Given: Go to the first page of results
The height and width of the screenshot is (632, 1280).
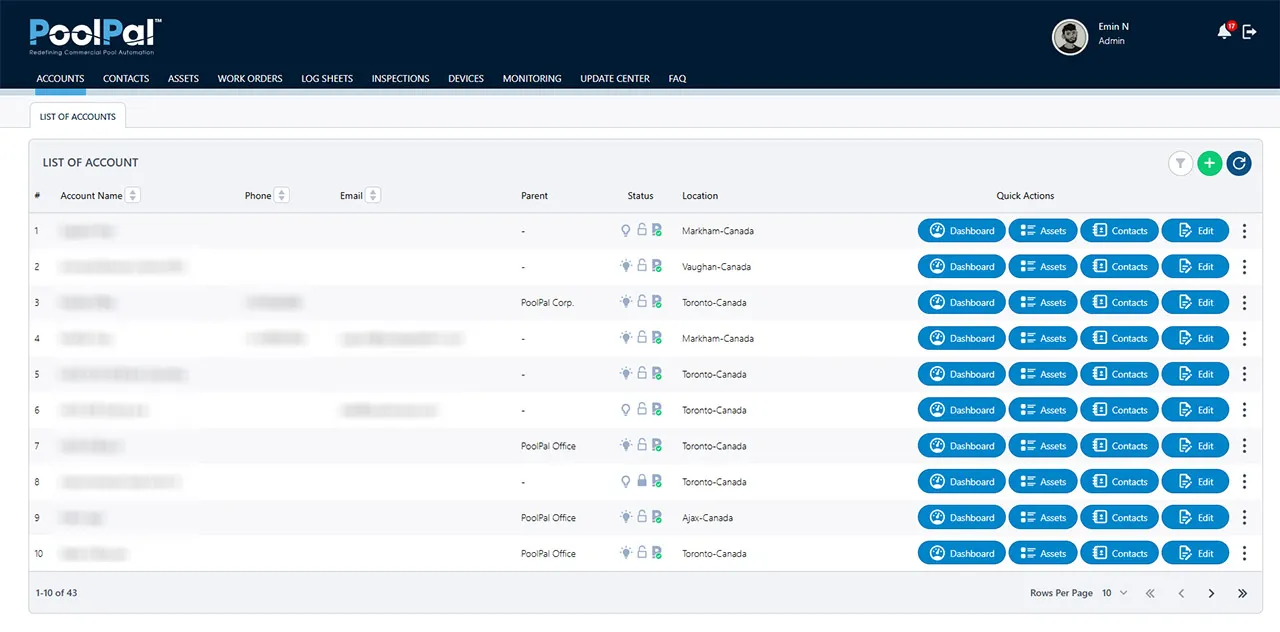Looking at the screenshot, I should click(x=1150, y=594).
